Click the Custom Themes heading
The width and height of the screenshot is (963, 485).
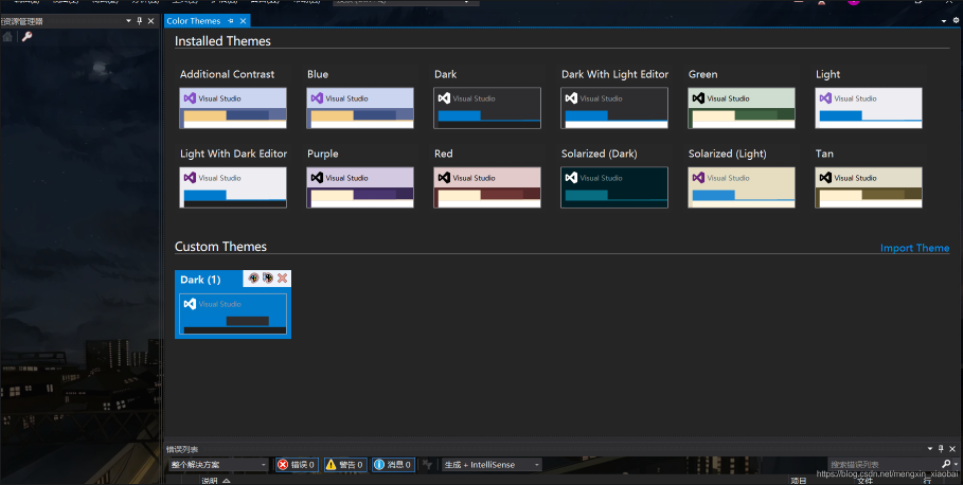[220, 246]
